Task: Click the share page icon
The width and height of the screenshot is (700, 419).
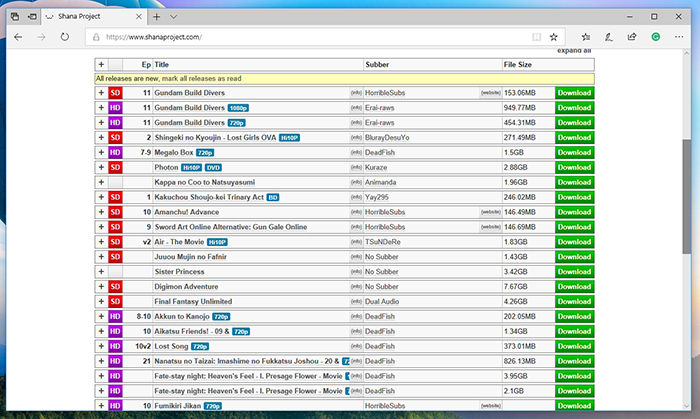Action: click(x=632, y=37)
